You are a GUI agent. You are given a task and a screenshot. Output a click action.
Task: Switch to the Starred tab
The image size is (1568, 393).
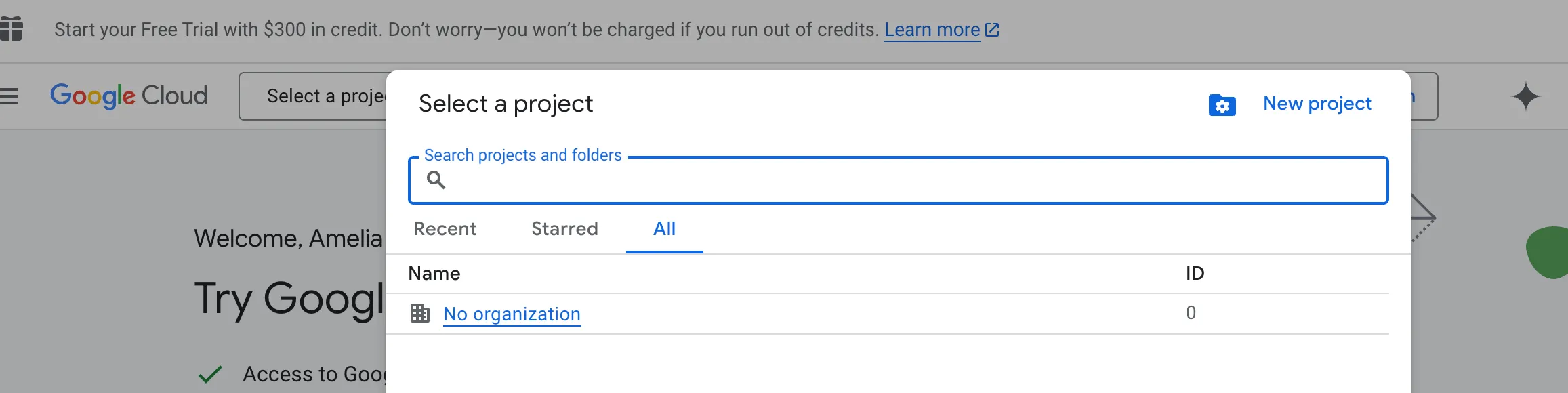[x=564, y=229]
